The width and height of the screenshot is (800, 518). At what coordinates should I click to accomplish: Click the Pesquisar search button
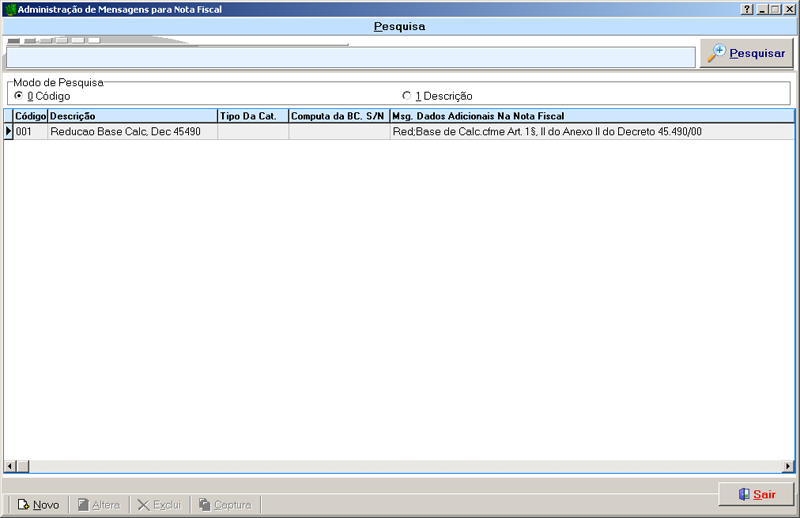(x=747, y=54)
